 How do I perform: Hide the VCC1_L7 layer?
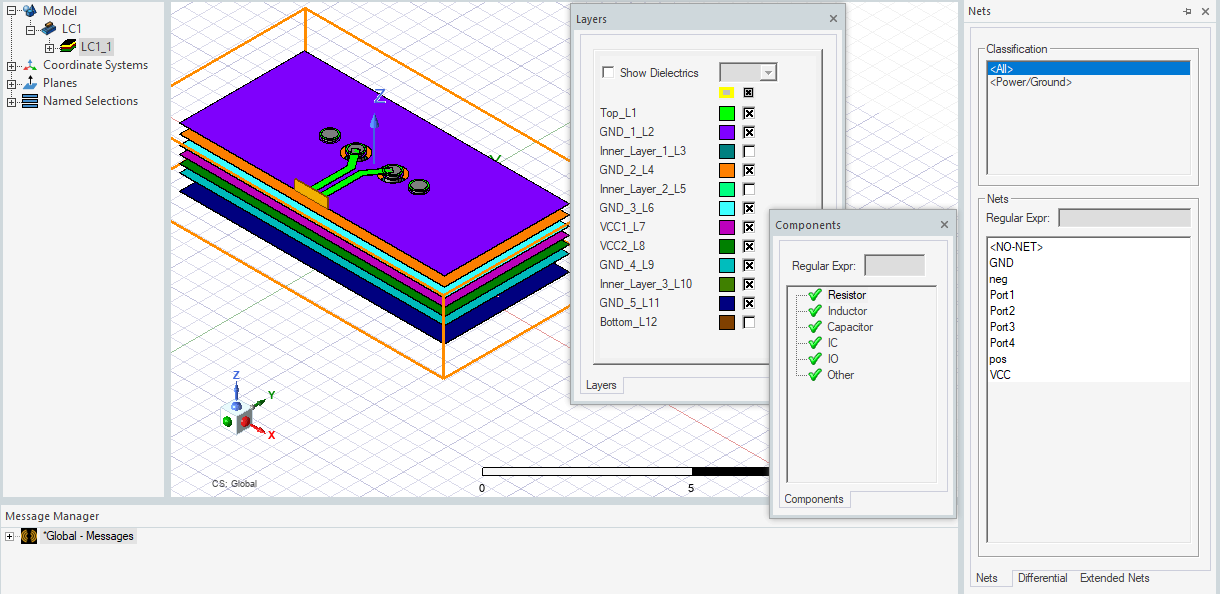tap(749, 227)
